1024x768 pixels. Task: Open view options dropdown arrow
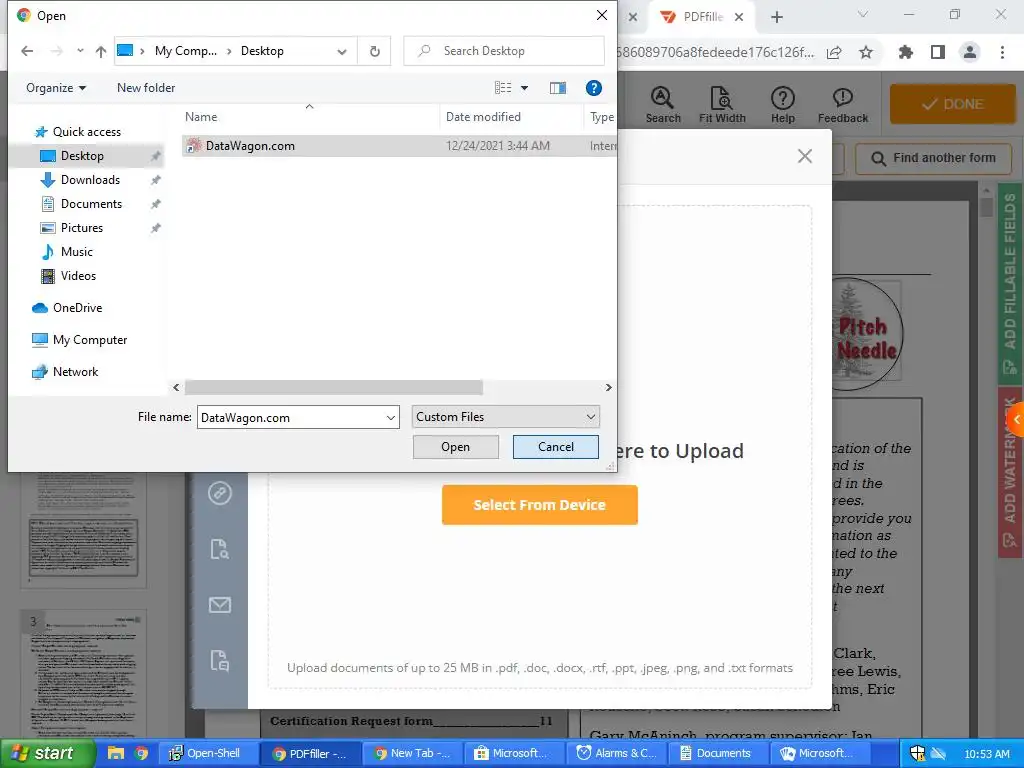pyautogui.click(x=524, y=88)
